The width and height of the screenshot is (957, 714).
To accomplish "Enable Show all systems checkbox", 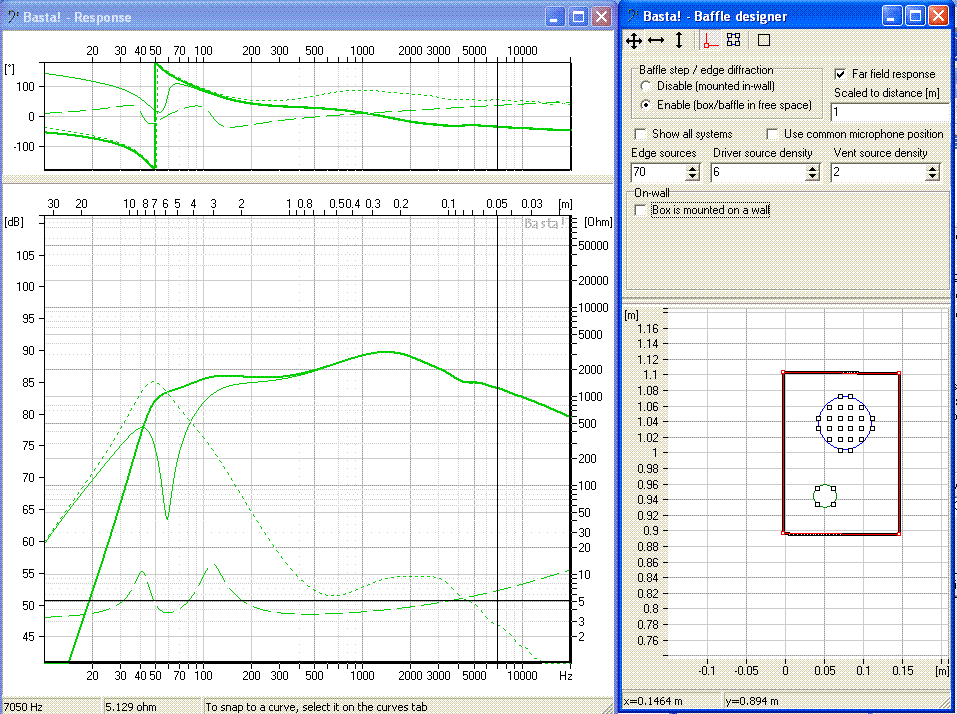I will (640, 134).
